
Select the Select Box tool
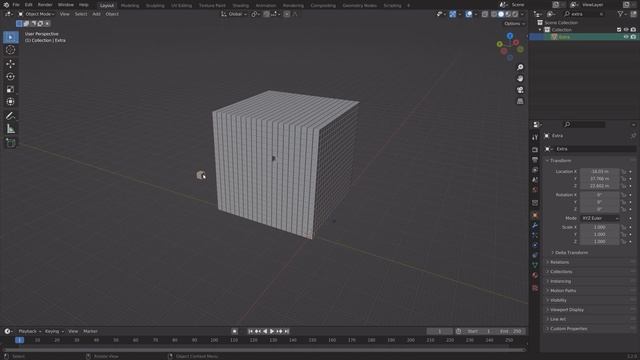click(x=11, y=37)
